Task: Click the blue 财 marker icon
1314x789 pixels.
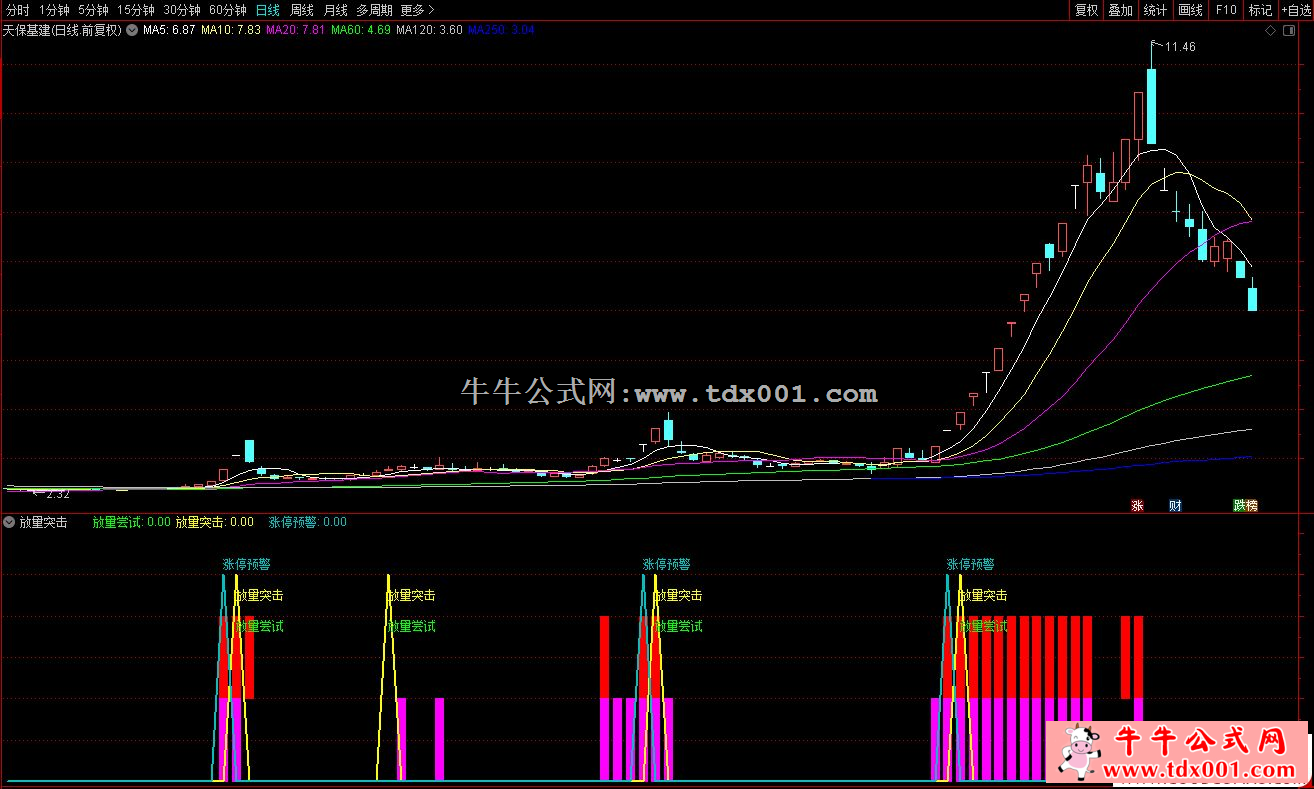Action: [x=1175, y=506]
